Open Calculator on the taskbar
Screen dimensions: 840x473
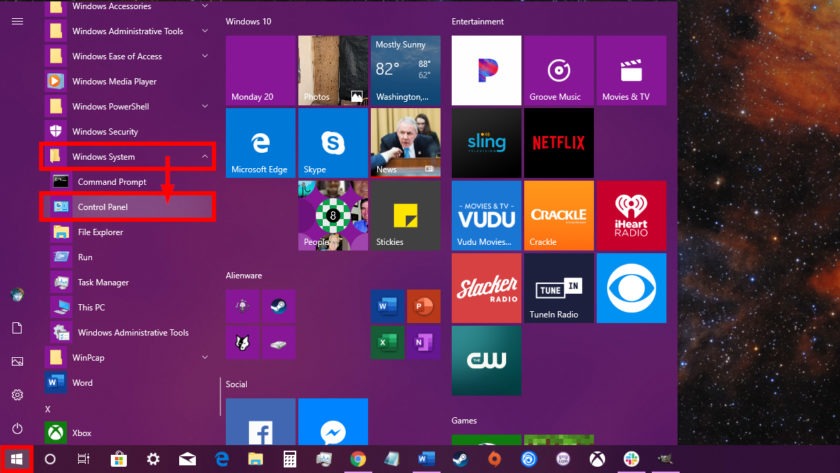290,459
